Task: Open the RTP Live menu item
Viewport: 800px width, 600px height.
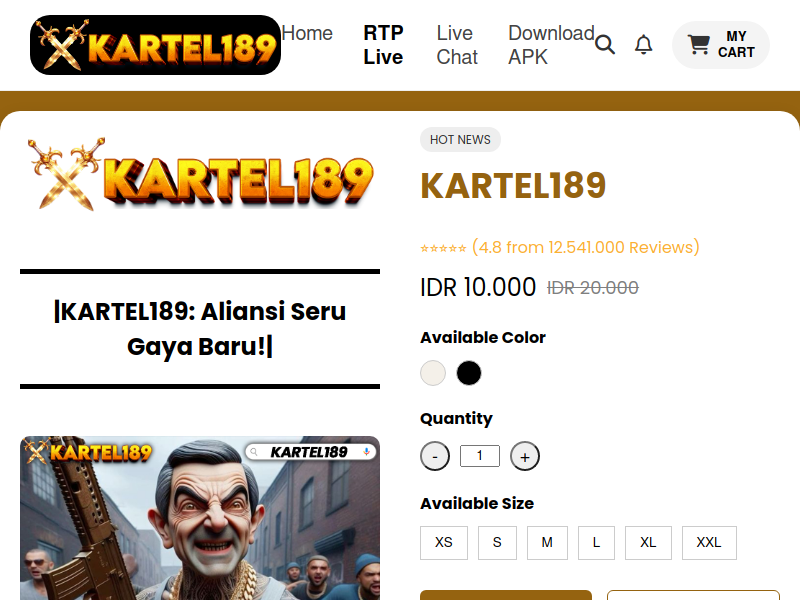Action: [x=383, y=45]
